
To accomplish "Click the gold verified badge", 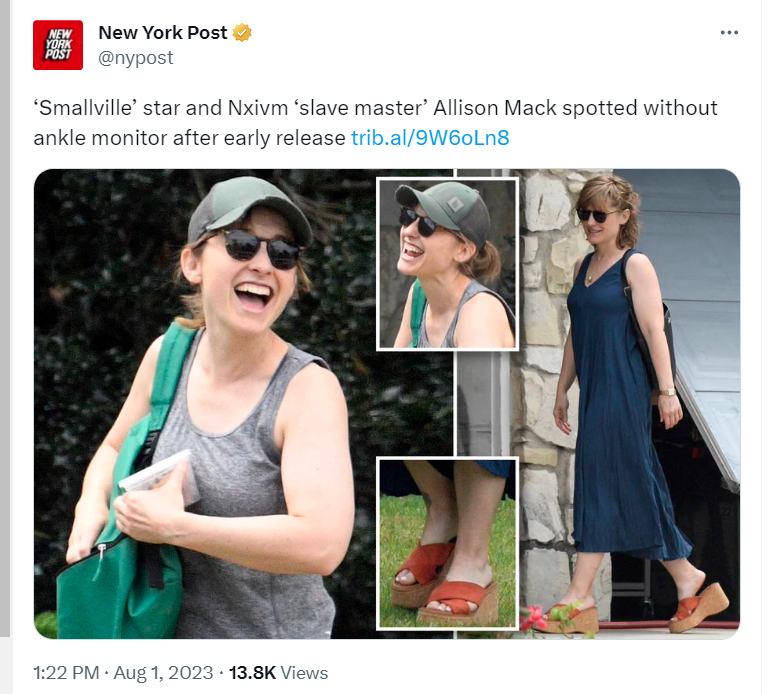I will point(242,33).
